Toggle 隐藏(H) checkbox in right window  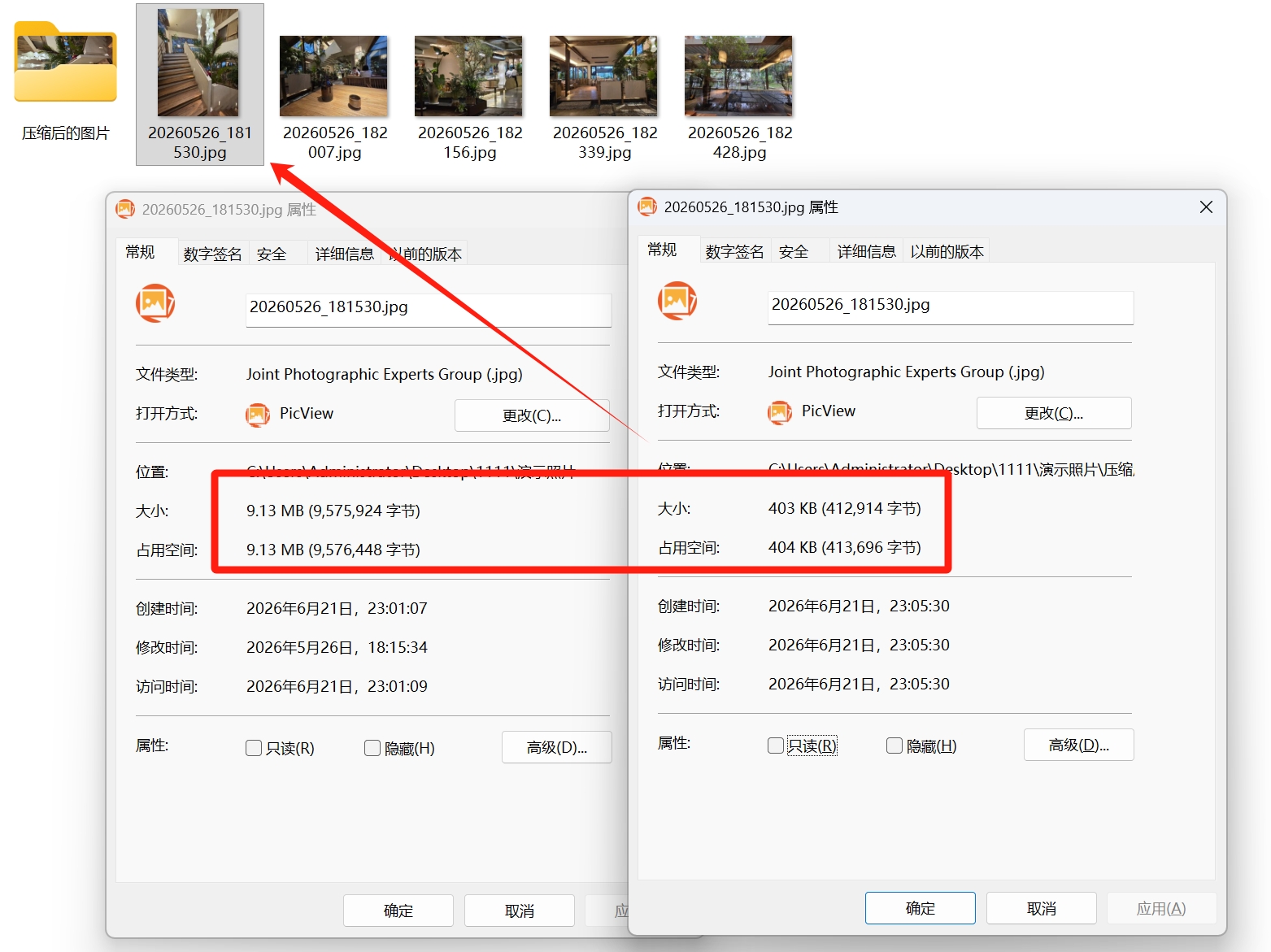[894, 746]
